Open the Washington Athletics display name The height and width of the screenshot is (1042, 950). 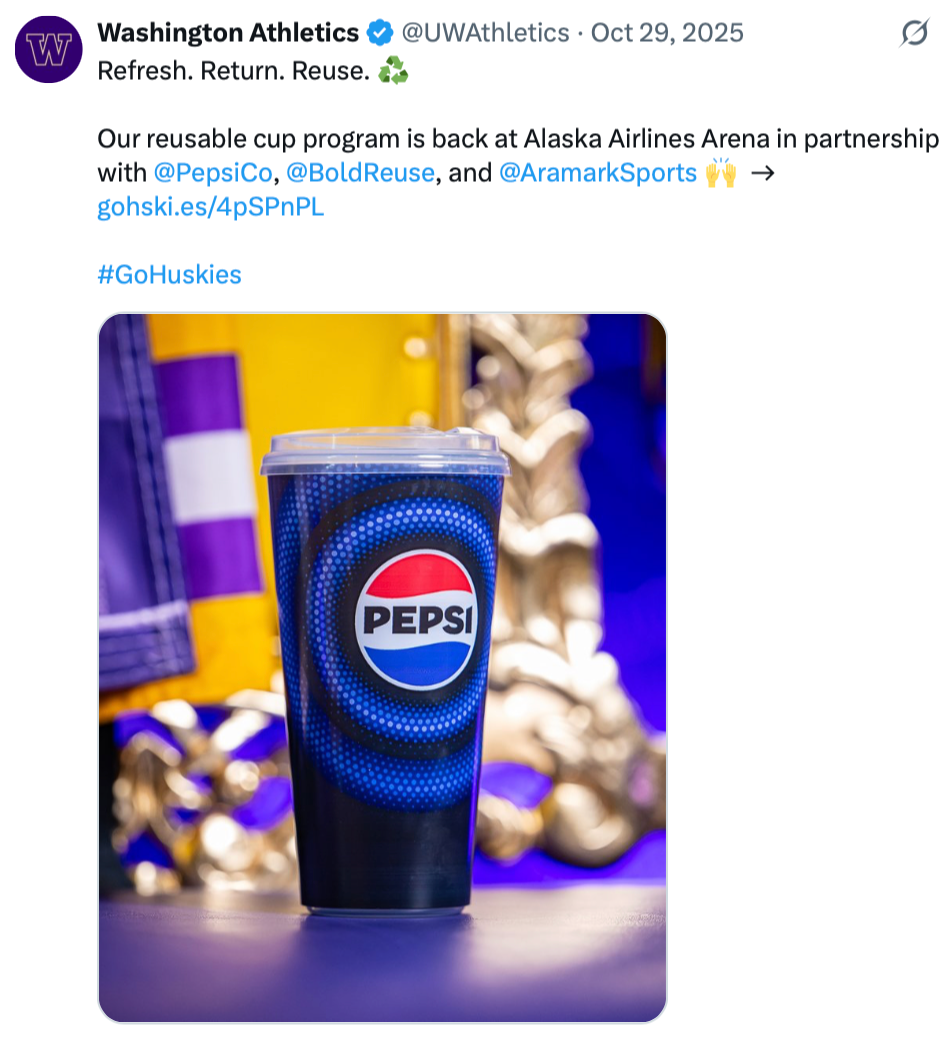pos(228,33)
